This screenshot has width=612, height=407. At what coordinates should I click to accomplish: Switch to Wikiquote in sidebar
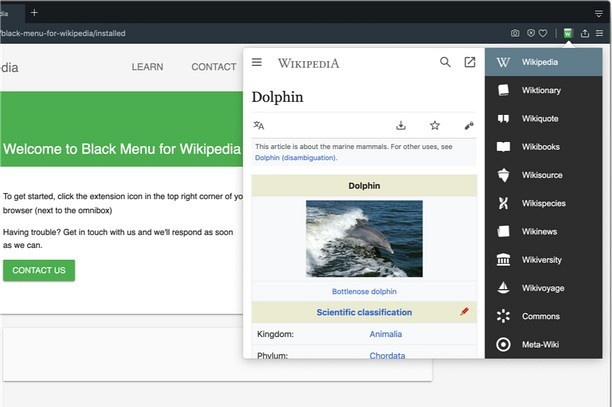pos(540,118)
